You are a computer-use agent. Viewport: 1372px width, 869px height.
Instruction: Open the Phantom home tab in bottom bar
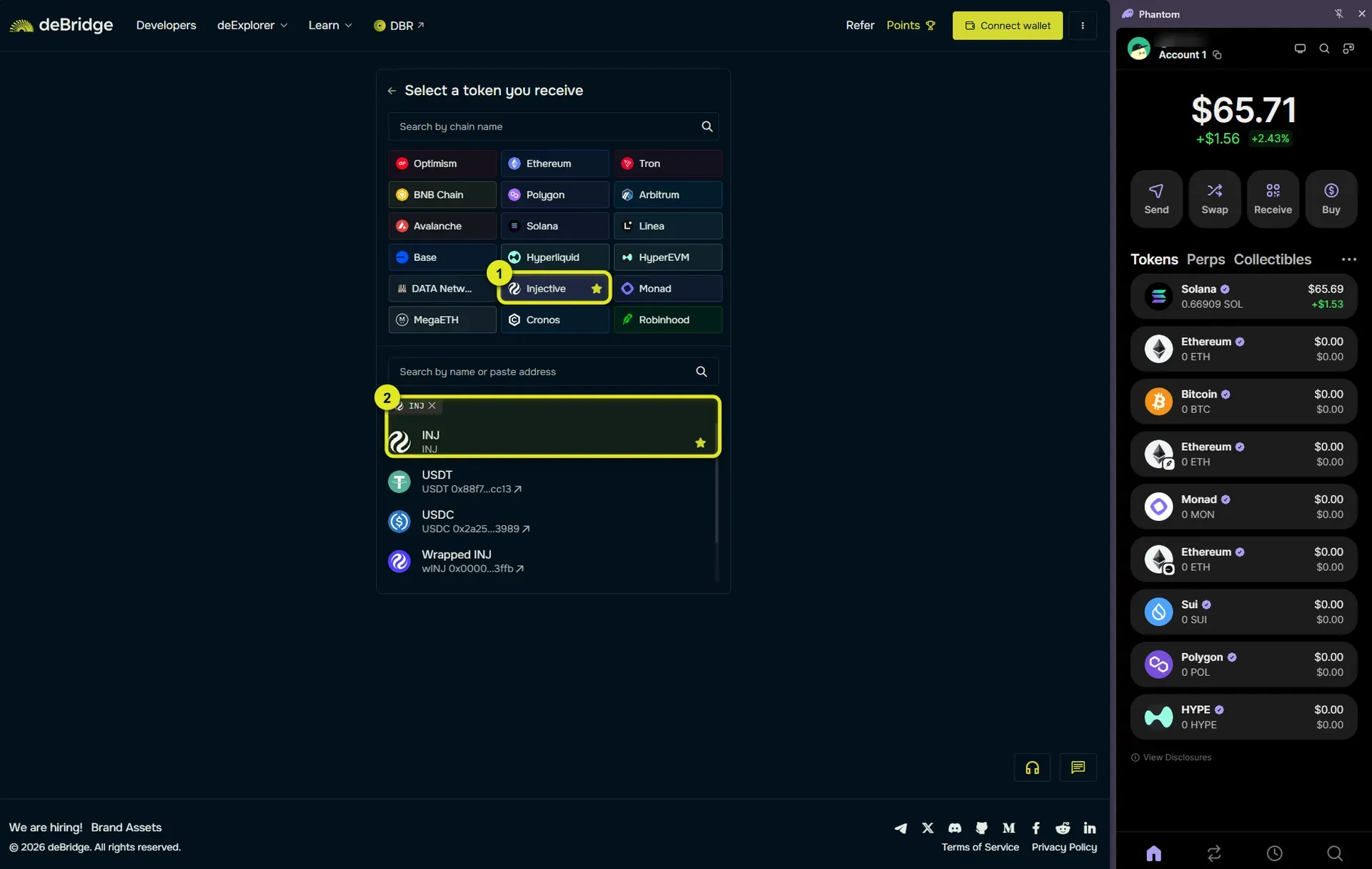1153,853
